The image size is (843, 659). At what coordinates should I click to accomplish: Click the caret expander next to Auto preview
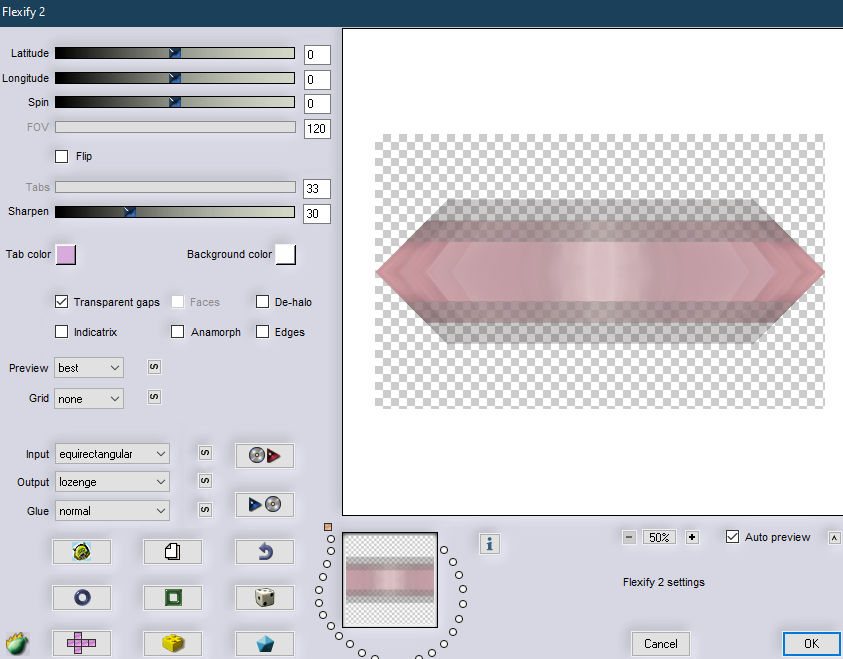click(x=834, y=538)
